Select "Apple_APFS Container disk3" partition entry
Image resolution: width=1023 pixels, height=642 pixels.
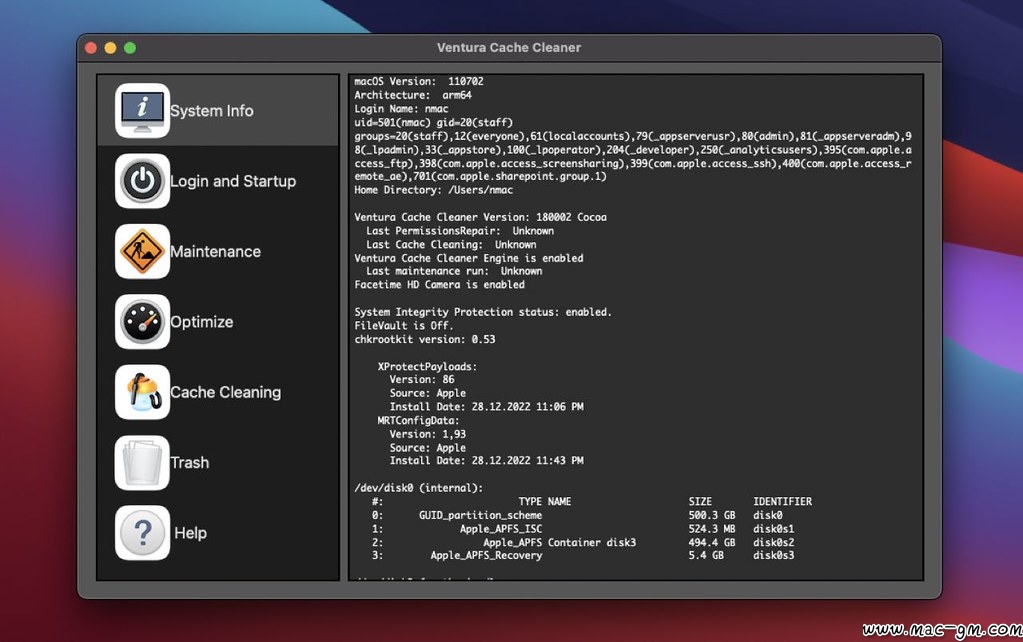[560, 543]
